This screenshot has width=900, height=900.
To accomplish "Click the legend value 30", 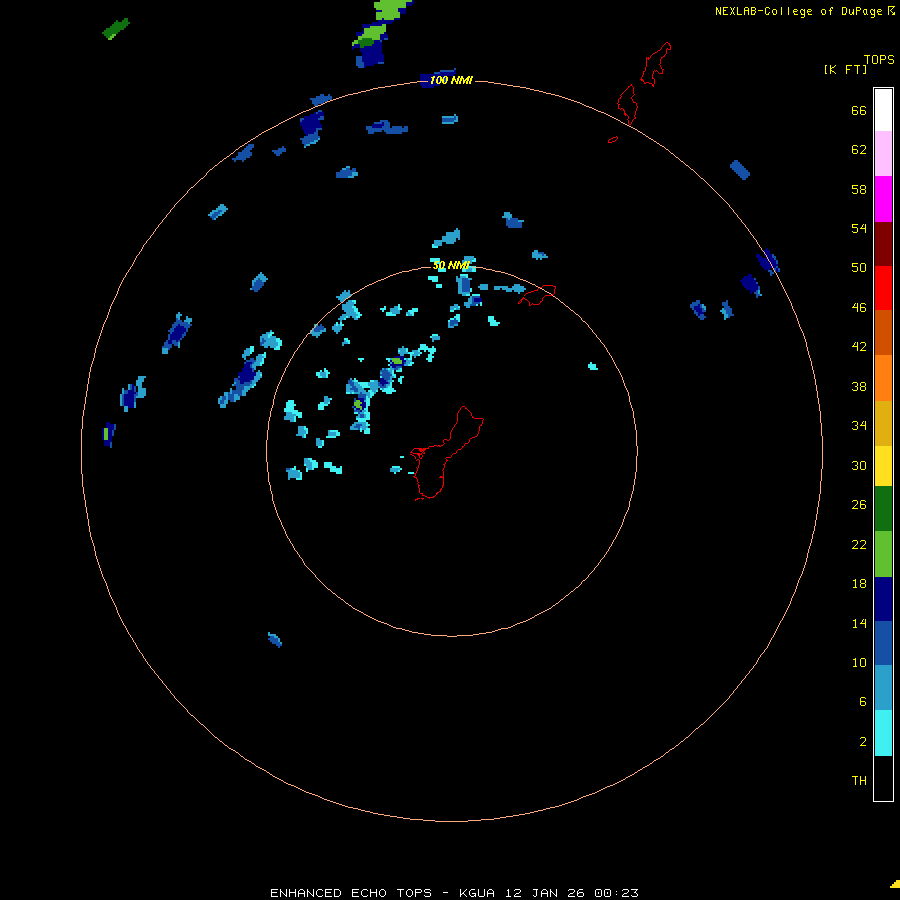I will tap(859, 465).
